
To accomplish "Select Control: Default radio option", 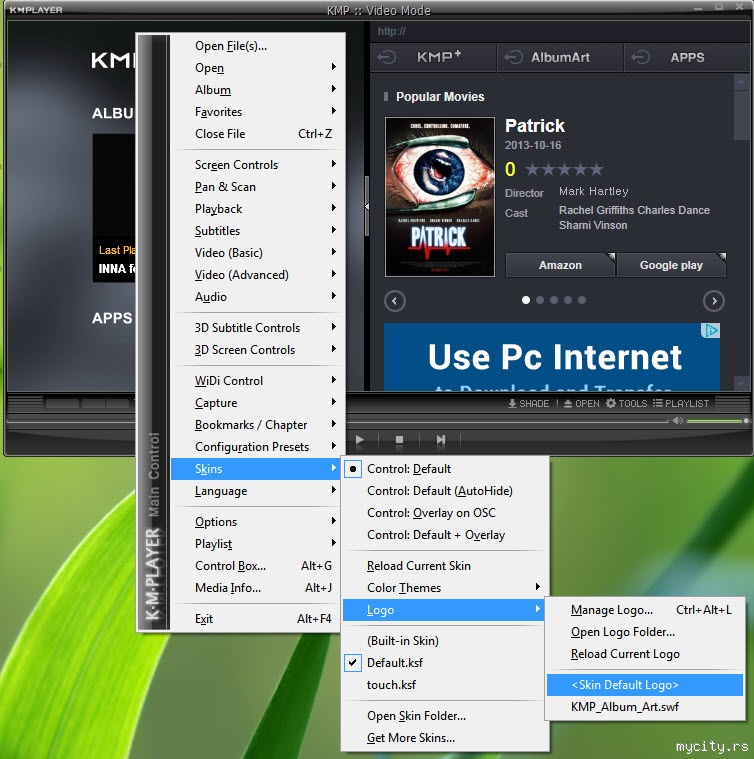I will coord(445,469).
